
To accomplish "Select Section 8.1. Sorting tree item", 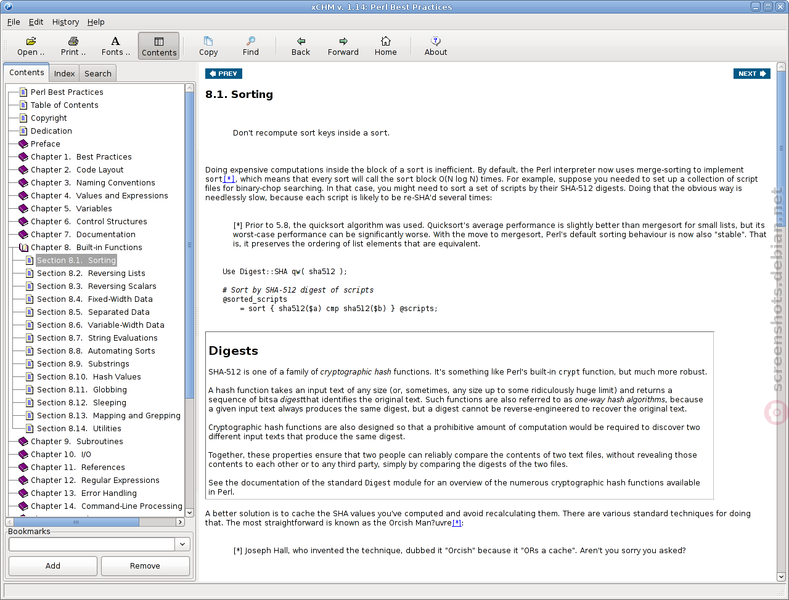I will point(76,260).
